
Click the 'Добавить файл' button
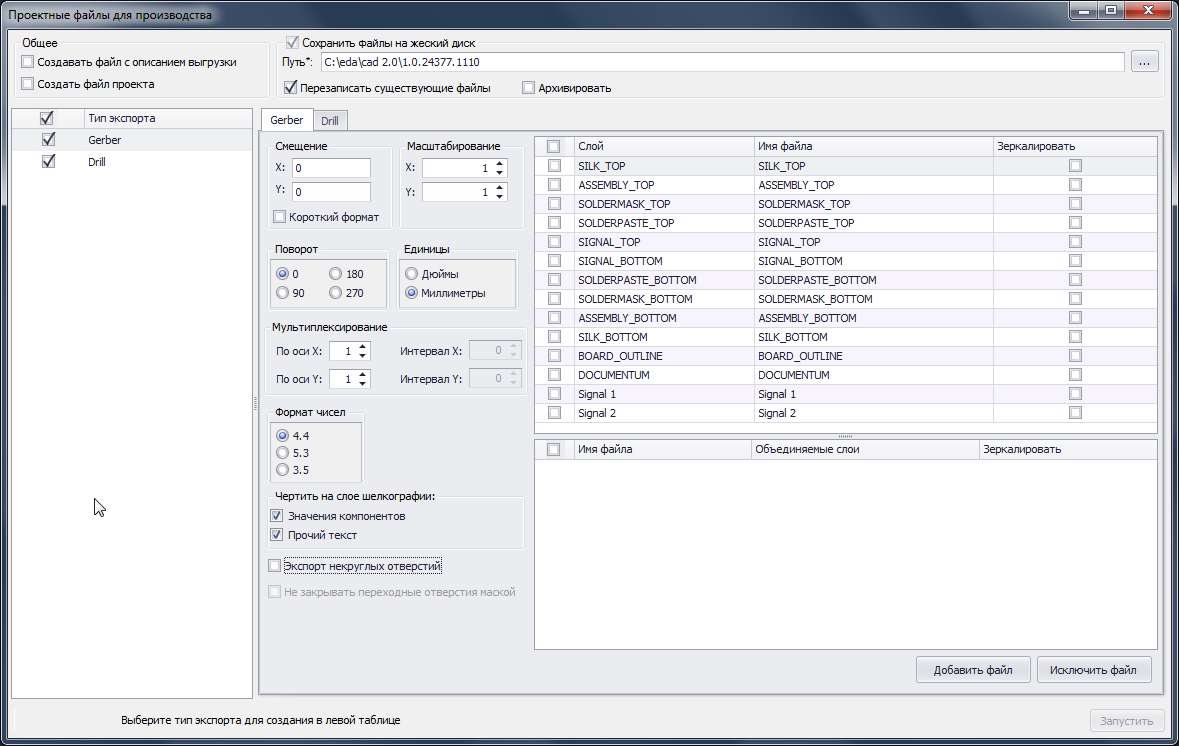click(973, 669)
